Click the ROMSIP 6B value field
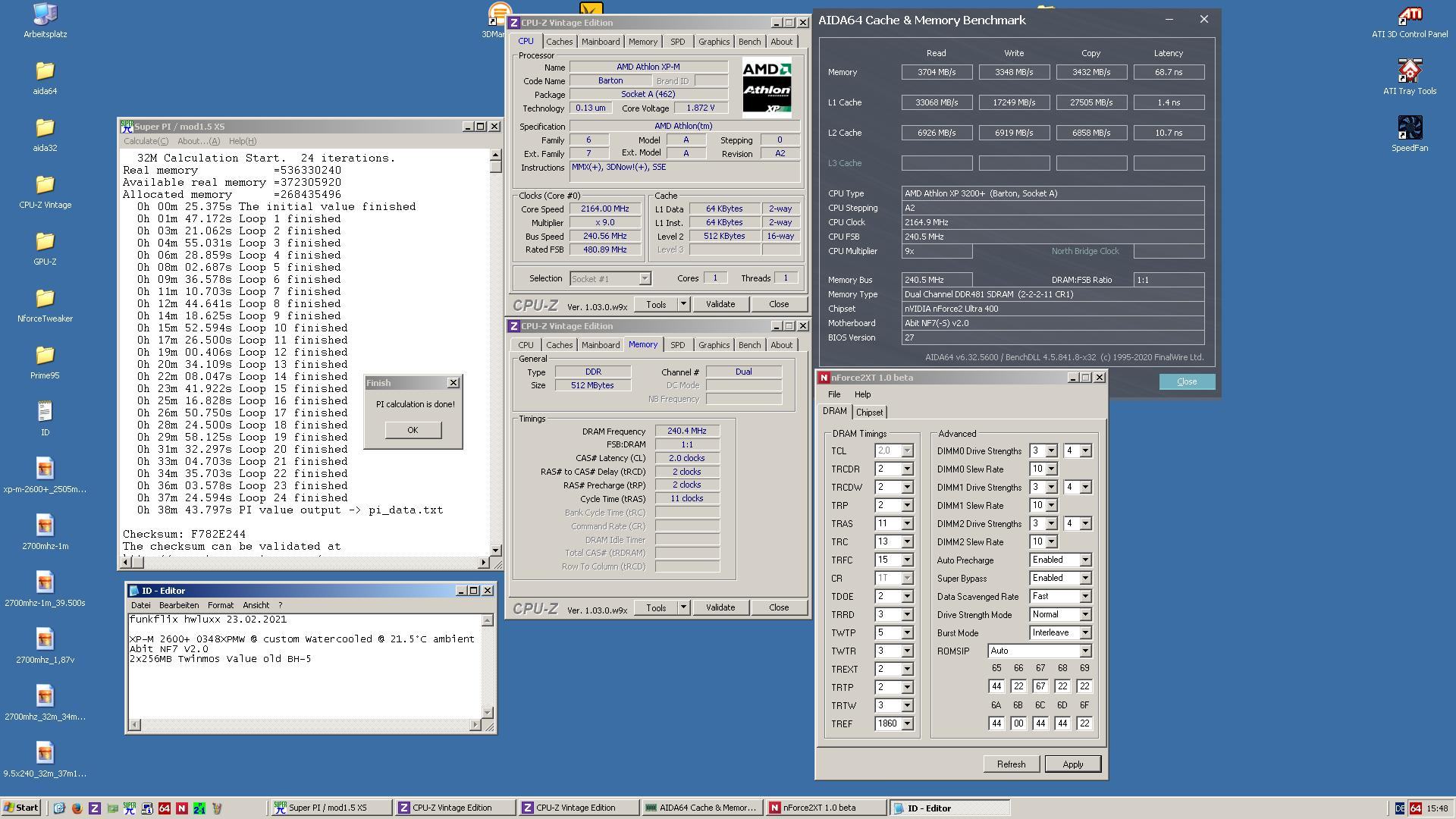1456x819 pixels. (1018, 723)
